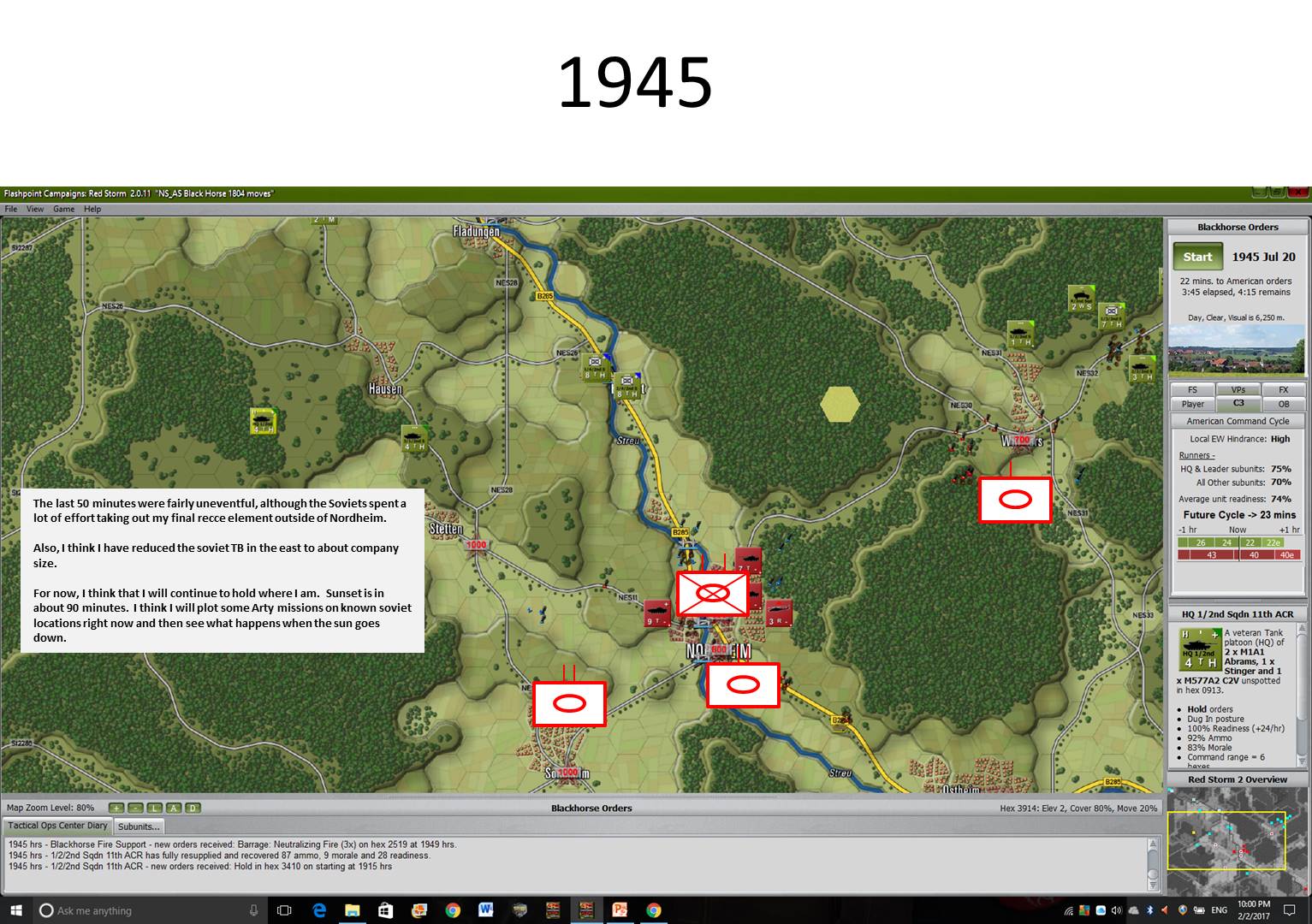Switch to the FX panel tab
1312x924 pixels.
(x=1283, y=390)
